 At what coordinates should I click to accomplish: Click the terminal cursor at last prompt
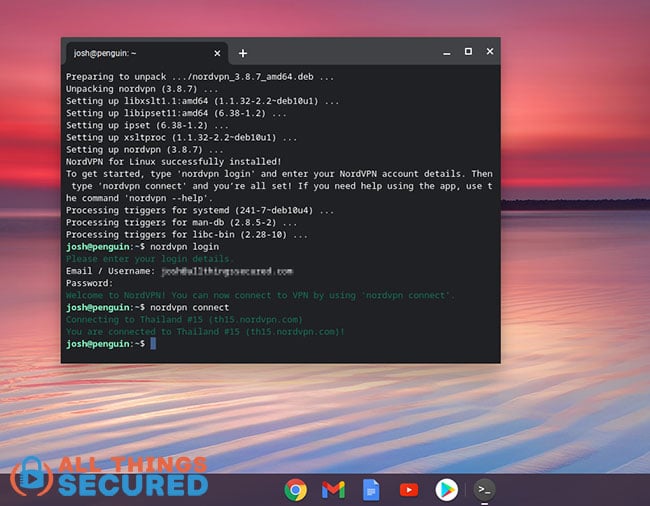point(153,344)
